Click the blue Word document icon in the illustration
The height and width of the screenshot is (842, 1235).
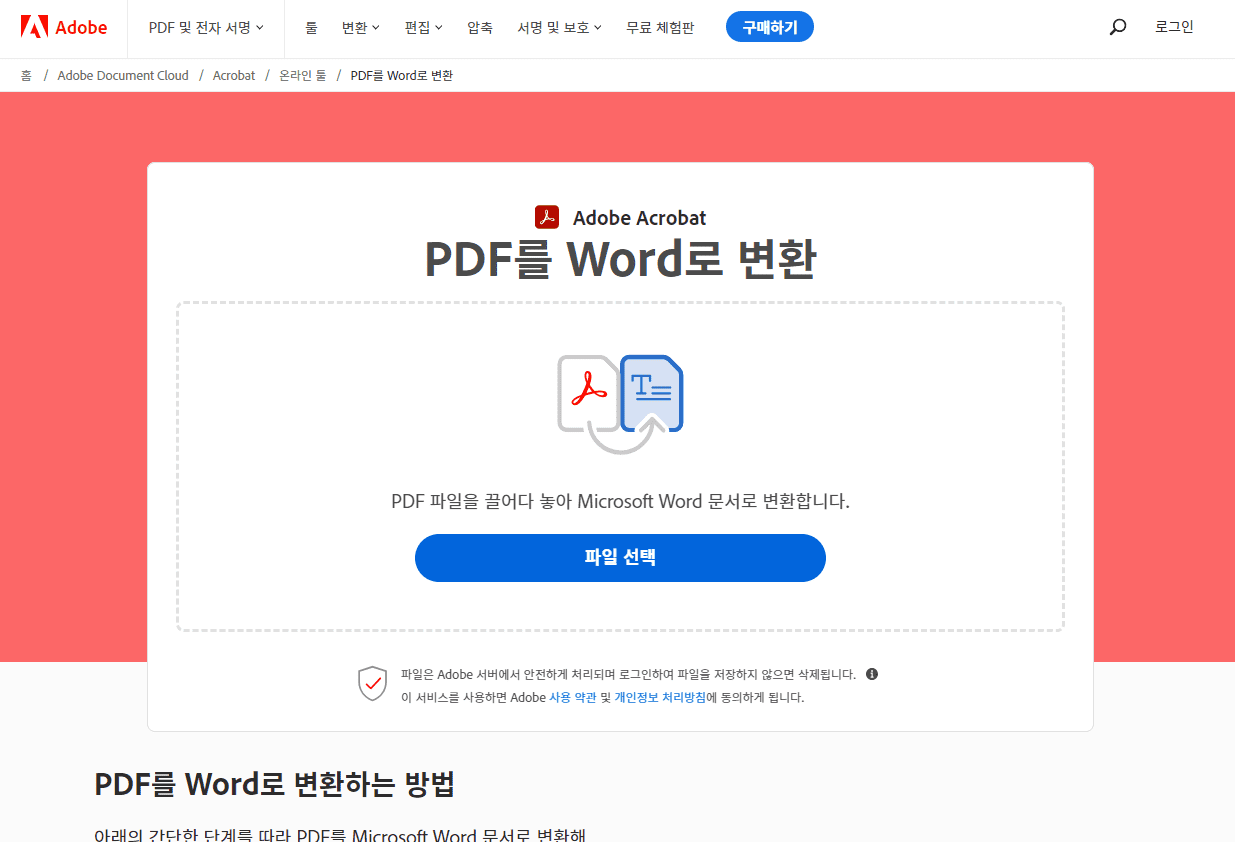point(652,390)
